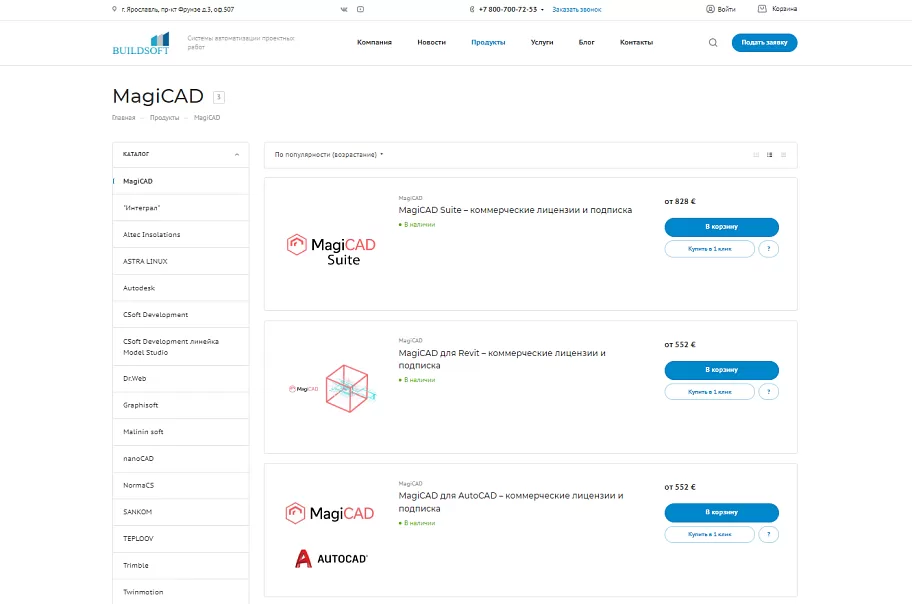912x604 pixels.
Task: Select NormaCS category
Action: point(180,485)
